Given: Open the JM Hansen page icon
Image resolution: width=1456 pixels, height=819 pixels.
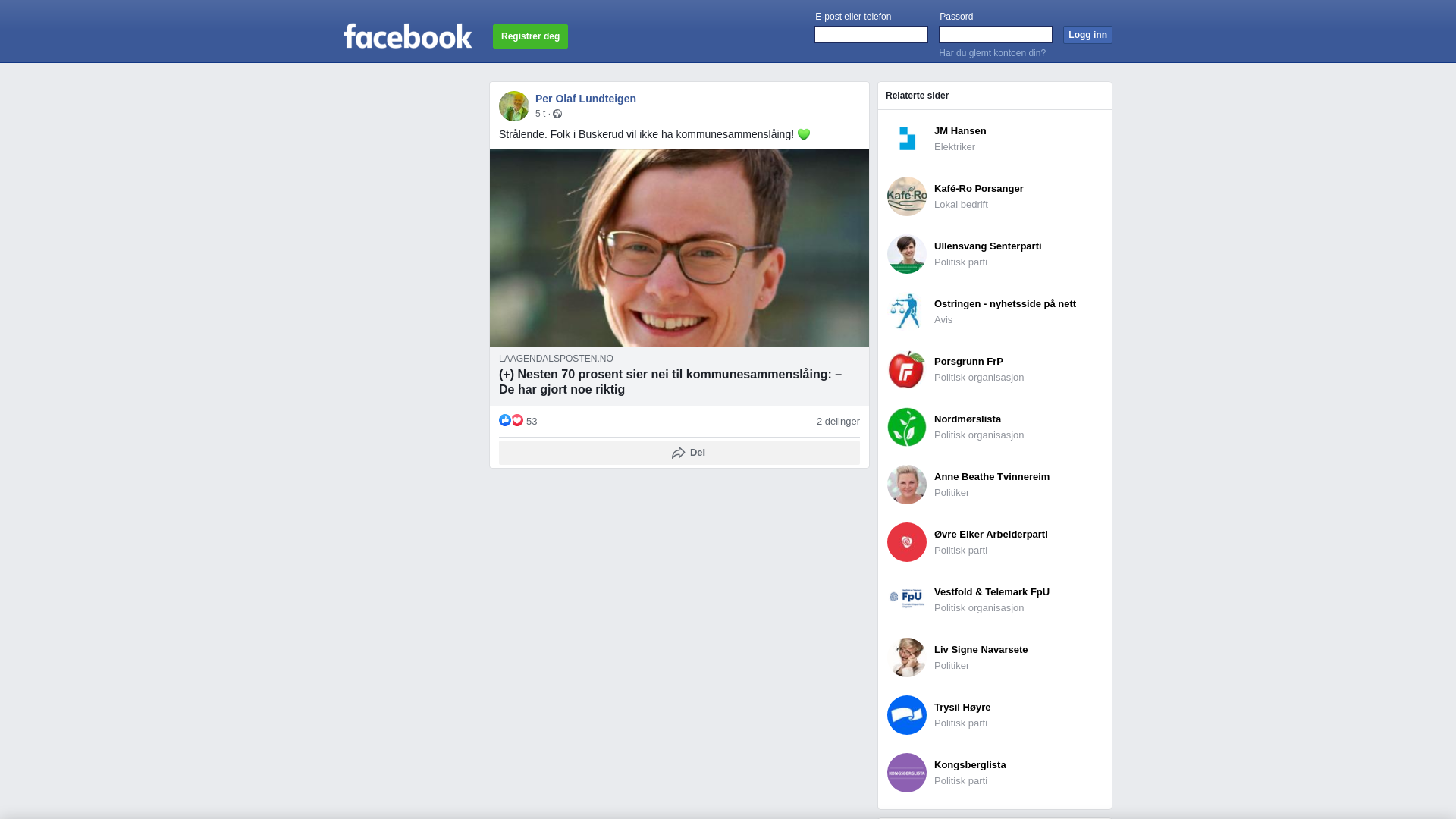Looking at the screenshot, I should (x=907, y=139).
